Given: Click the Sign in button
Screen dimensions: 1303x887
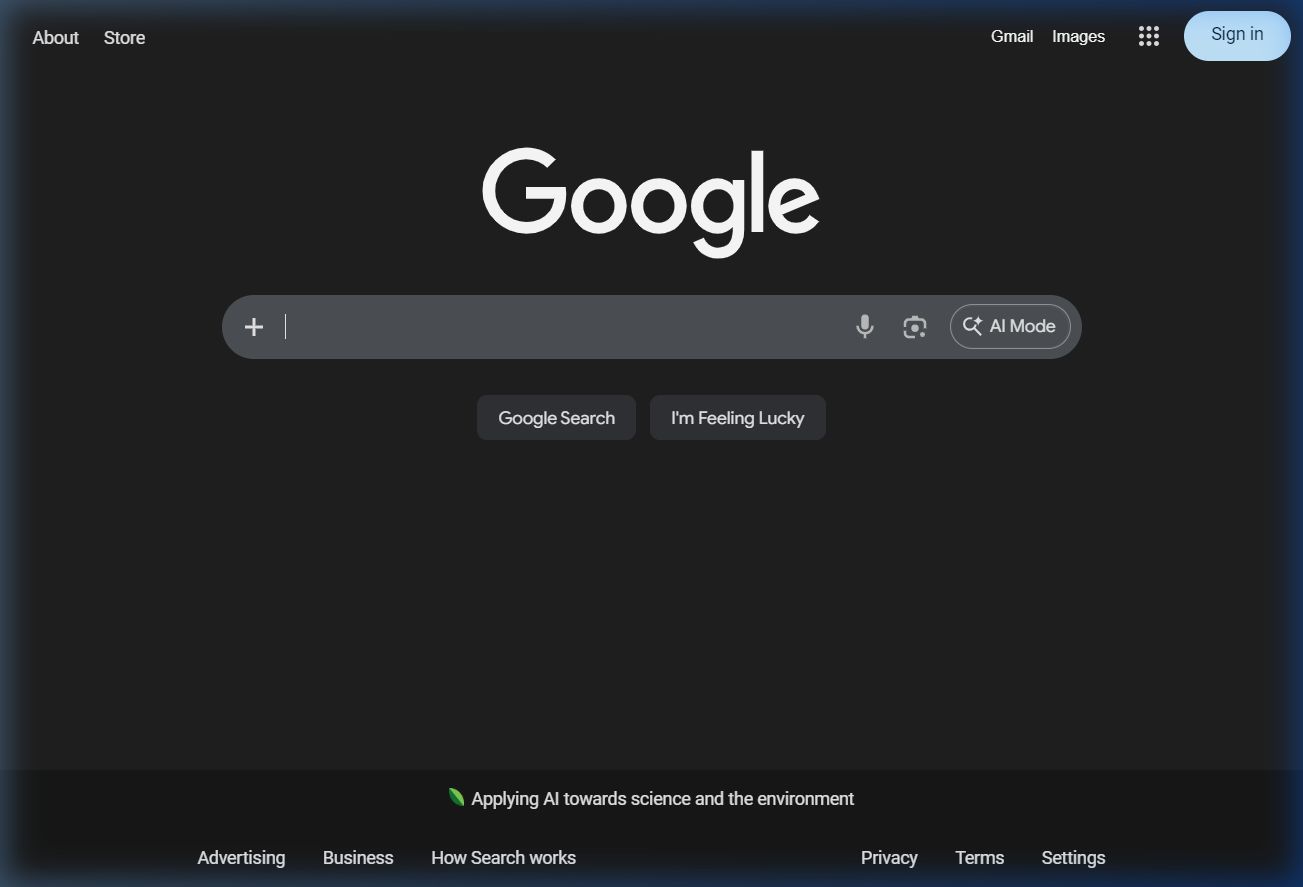Looking at the screenshot, I should (1237, 35).
